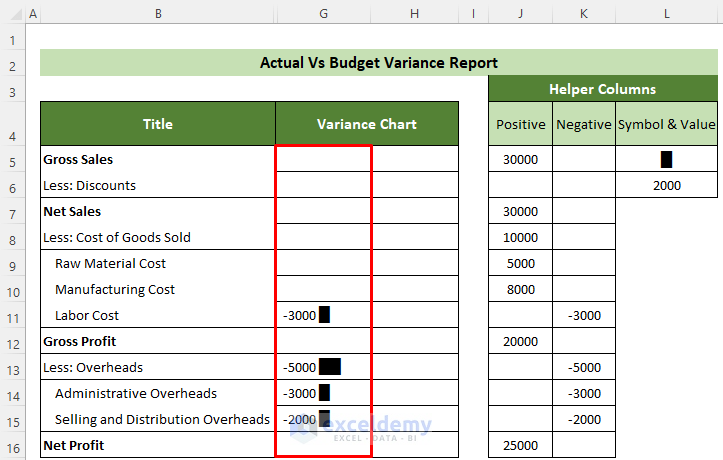Click the Title header cell

pos(158,124)
